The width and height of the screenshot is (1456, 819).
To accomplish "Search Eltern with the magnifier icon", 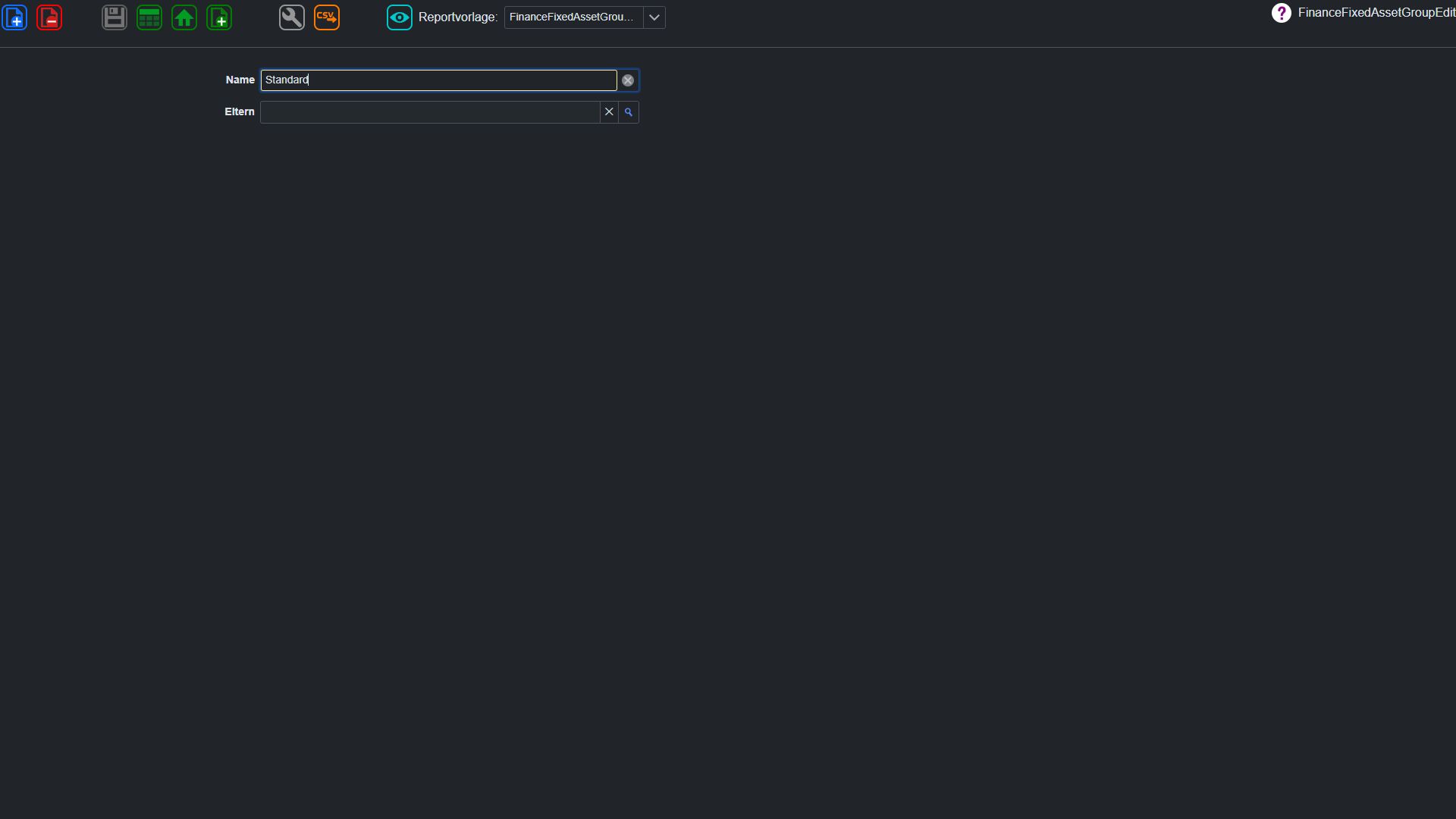I will tap(629, 112).
